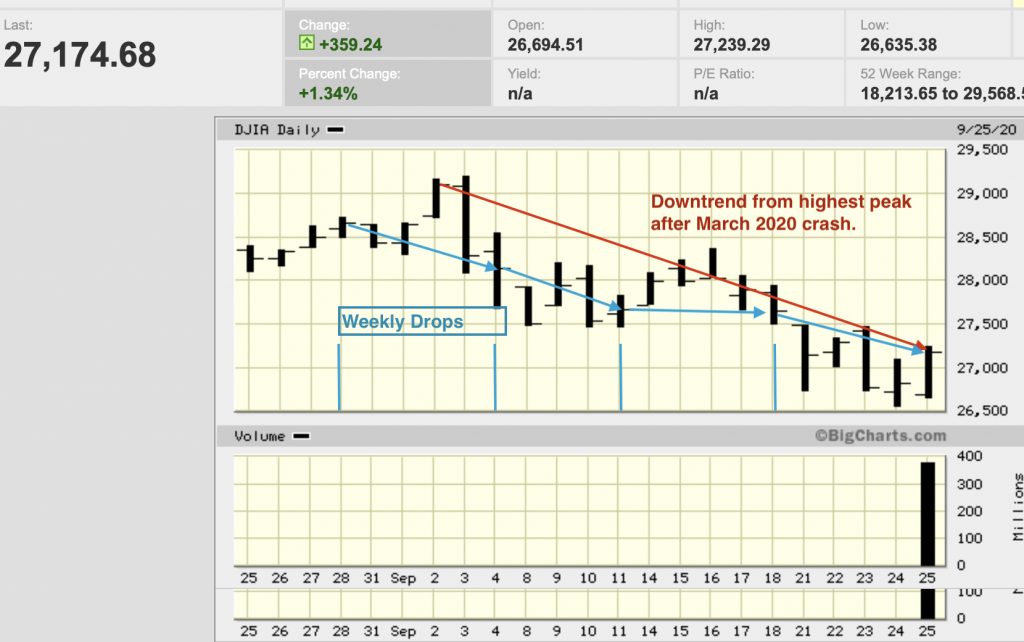Click the Volume legend marker
The width and height of the screenshot is (1024, 642).
[301, 436]
